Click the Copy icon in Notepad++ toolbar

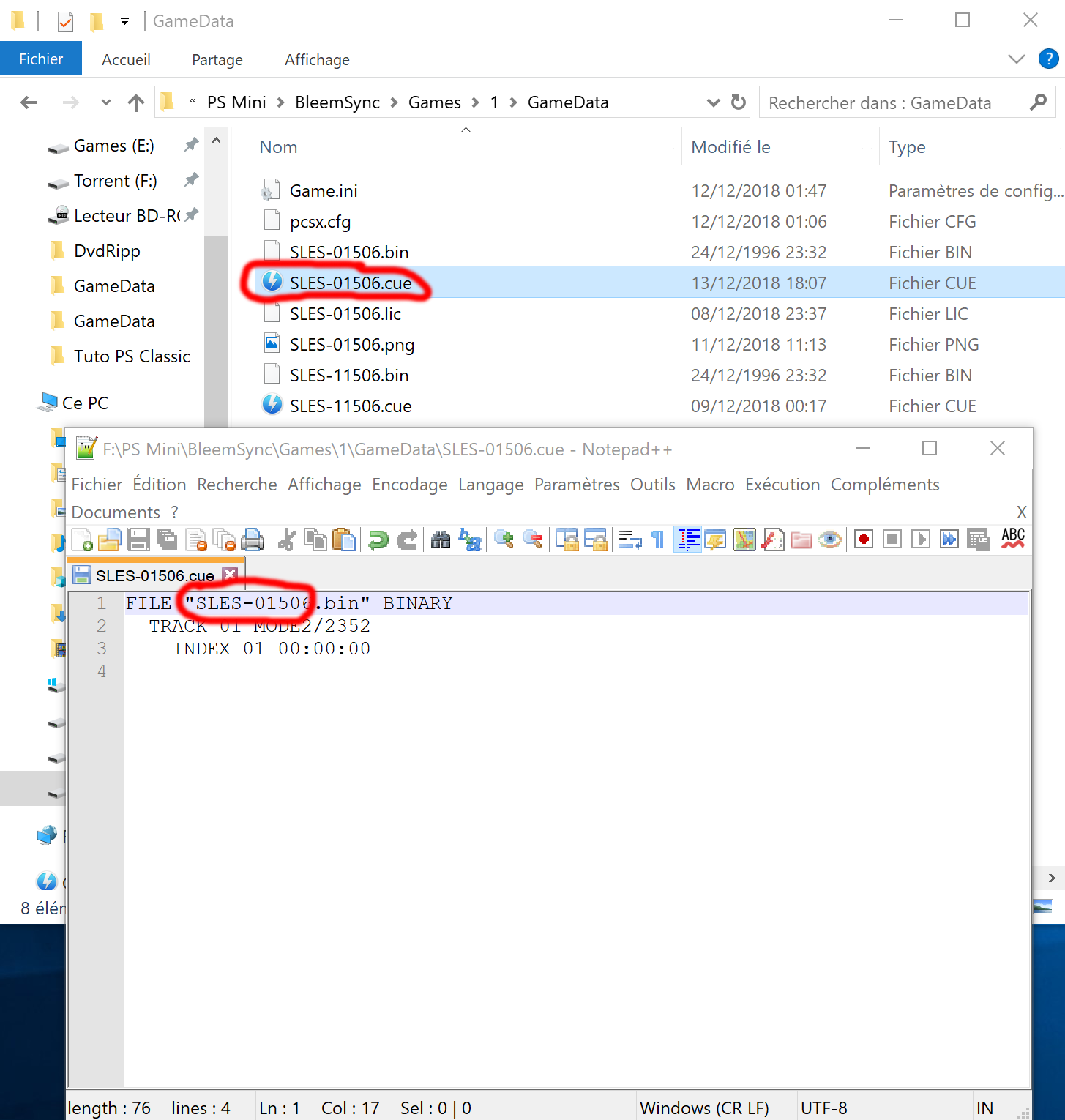tap(315, 540)
